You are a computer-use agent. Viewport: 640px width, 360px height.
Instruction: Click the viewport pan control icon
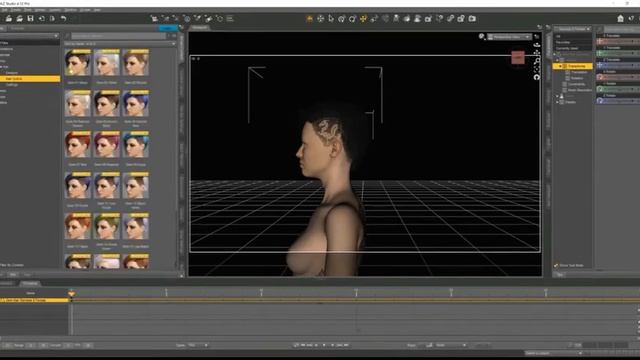[537, 53]
